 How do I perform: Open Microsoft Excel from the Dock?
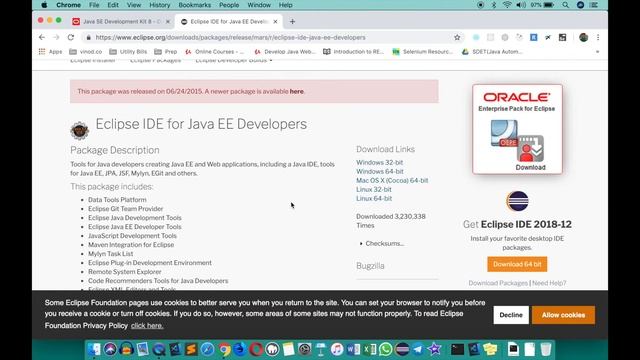point(369,349)
